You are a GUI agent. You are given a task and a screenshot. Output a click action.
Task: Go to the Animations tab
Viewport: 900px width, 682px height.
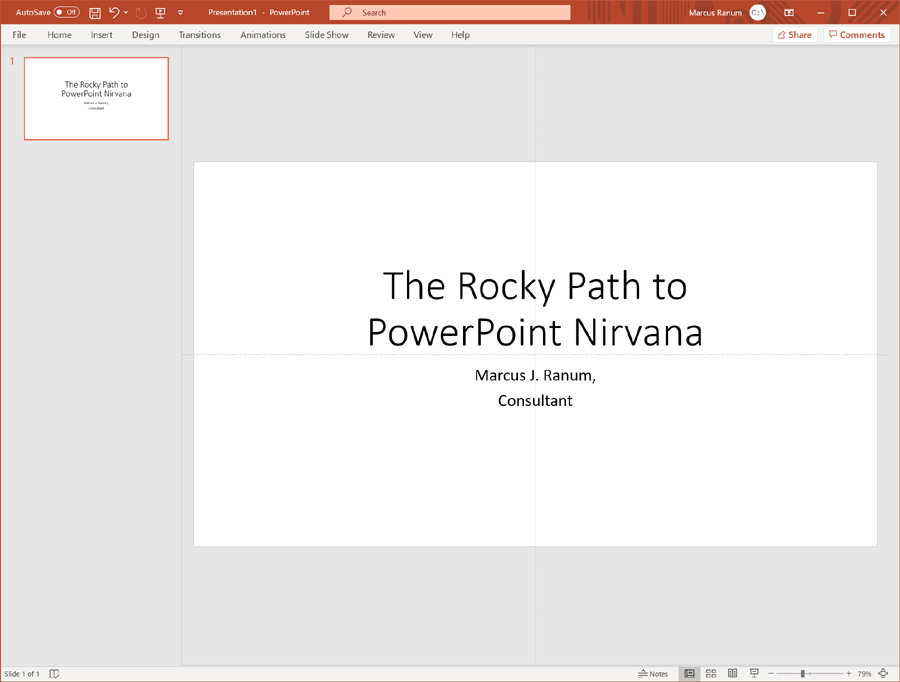(263, 35)
